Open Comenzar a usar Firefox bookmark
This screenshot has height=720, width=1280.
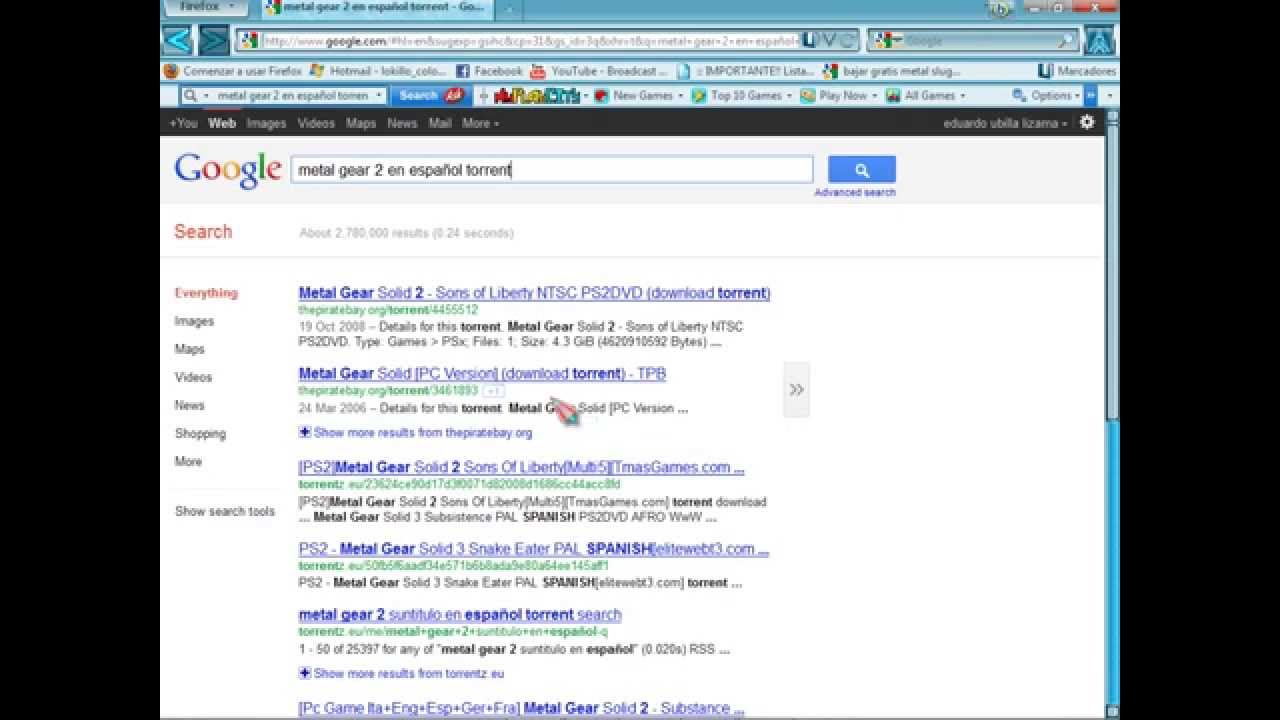[233, 71]
